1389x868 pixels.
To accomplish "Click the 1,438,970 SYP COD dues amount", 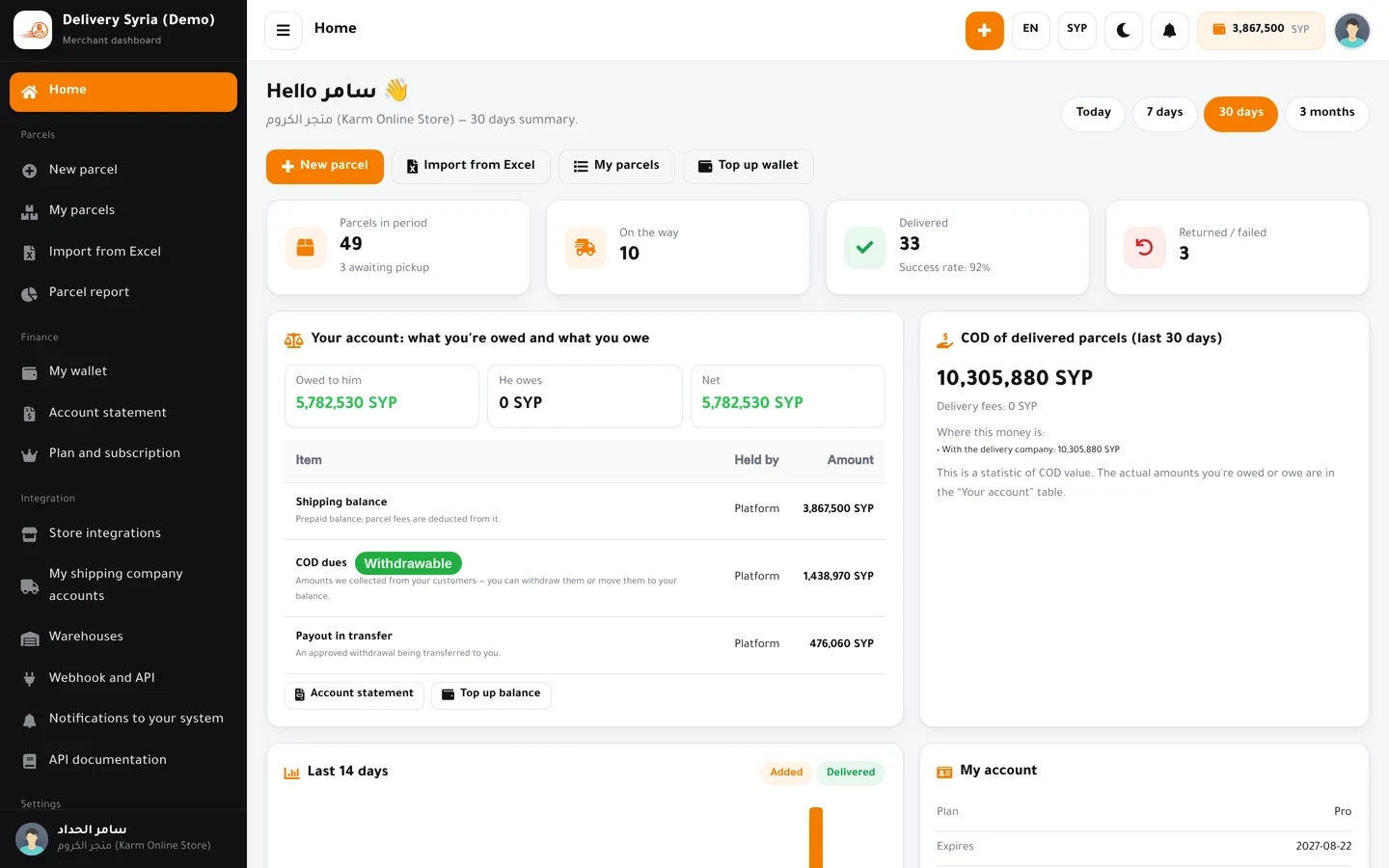I will (838, 577).
